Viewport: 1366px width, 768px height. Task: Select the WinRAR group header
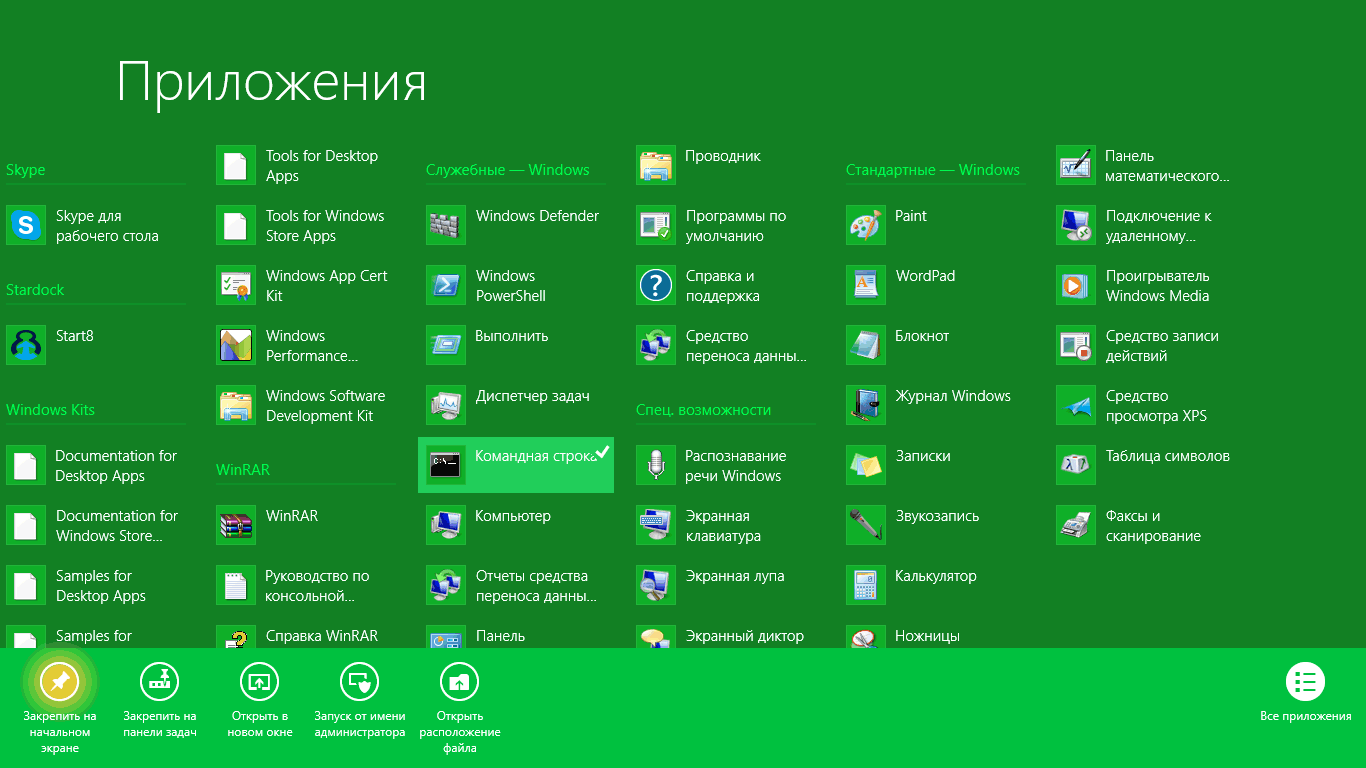(243, 470)
